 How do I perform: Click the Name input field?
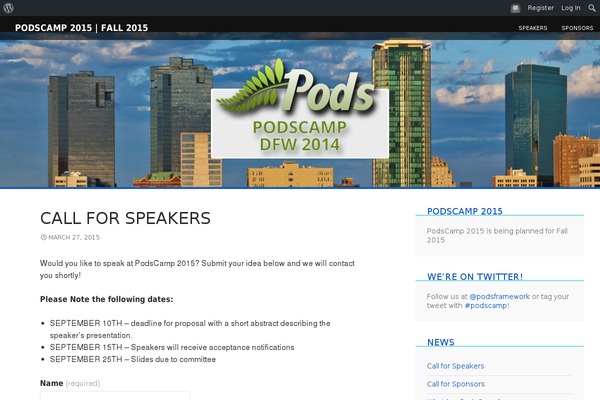(115, 396)
